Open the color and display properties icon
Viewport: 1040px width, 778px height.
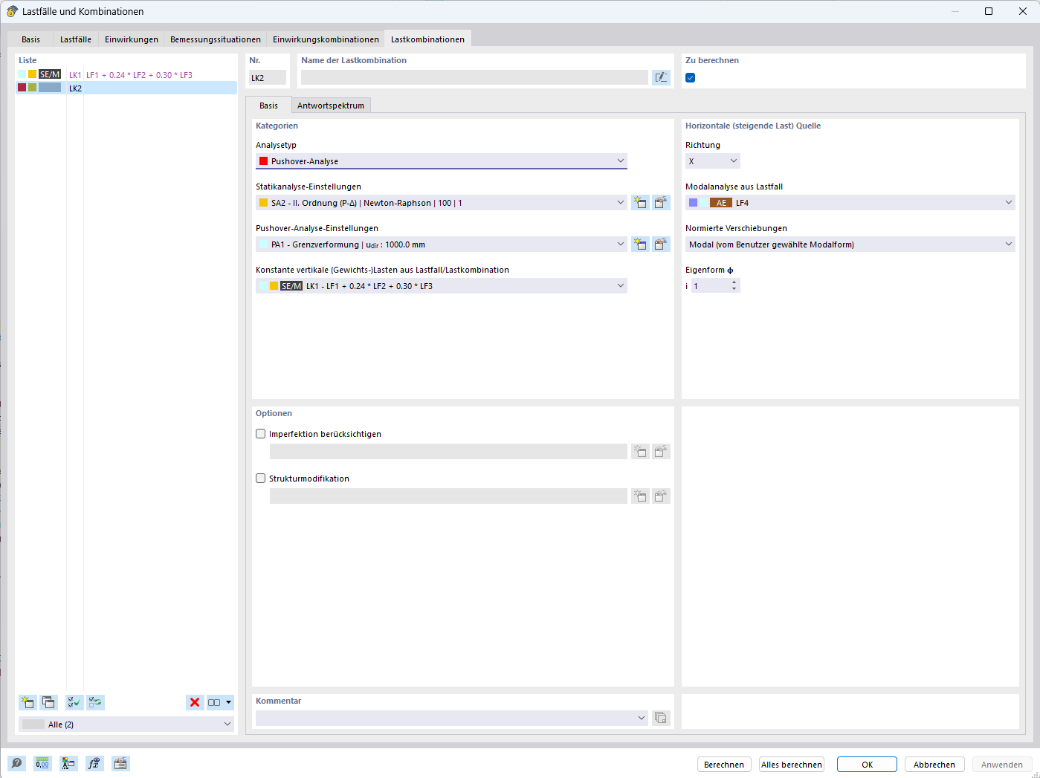coord(68,764)
